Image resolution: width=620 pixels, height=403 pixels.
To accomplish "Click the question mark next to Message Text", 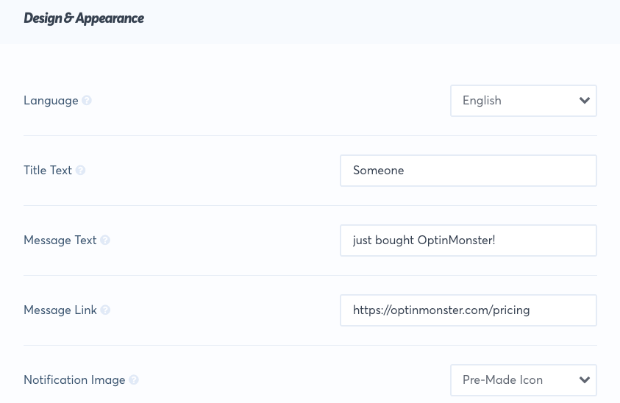I will pos(105,240).
